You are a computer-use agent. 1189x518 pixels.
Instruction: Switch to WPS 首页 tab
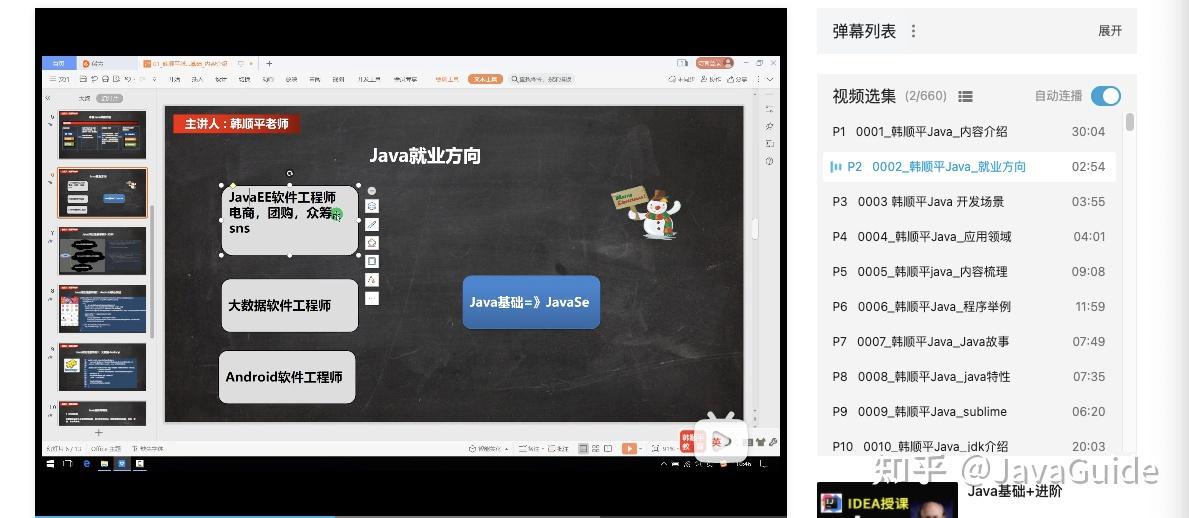[58, 64]
